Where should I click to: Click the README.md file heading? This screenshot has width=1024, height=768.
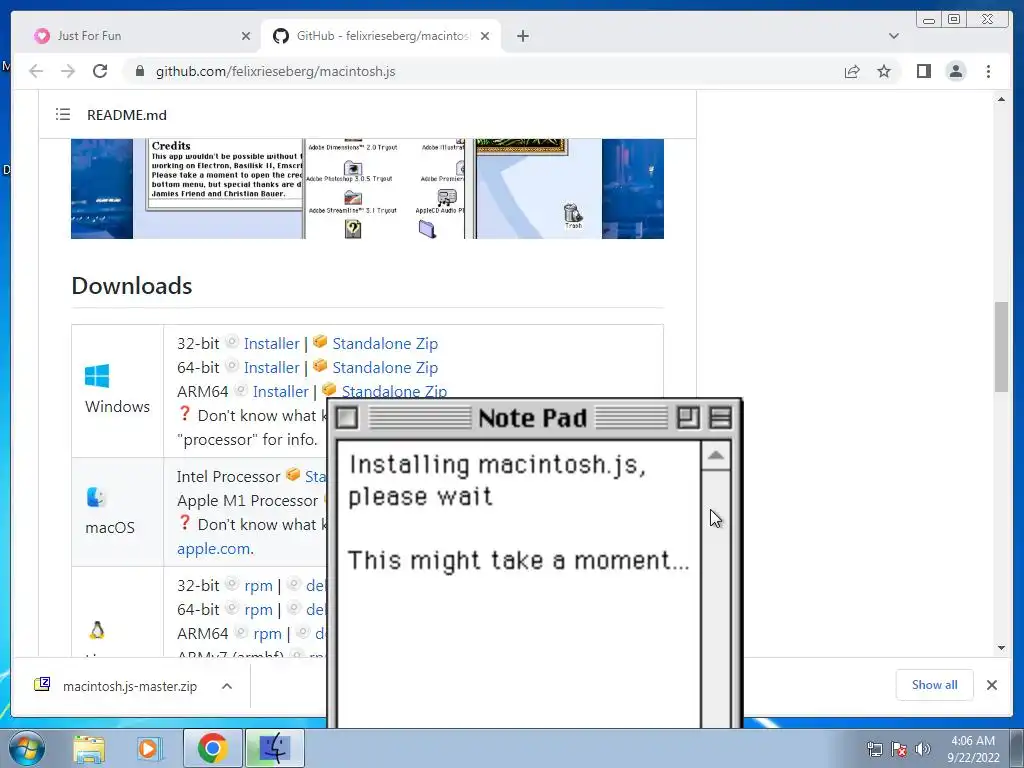(127, 115)
